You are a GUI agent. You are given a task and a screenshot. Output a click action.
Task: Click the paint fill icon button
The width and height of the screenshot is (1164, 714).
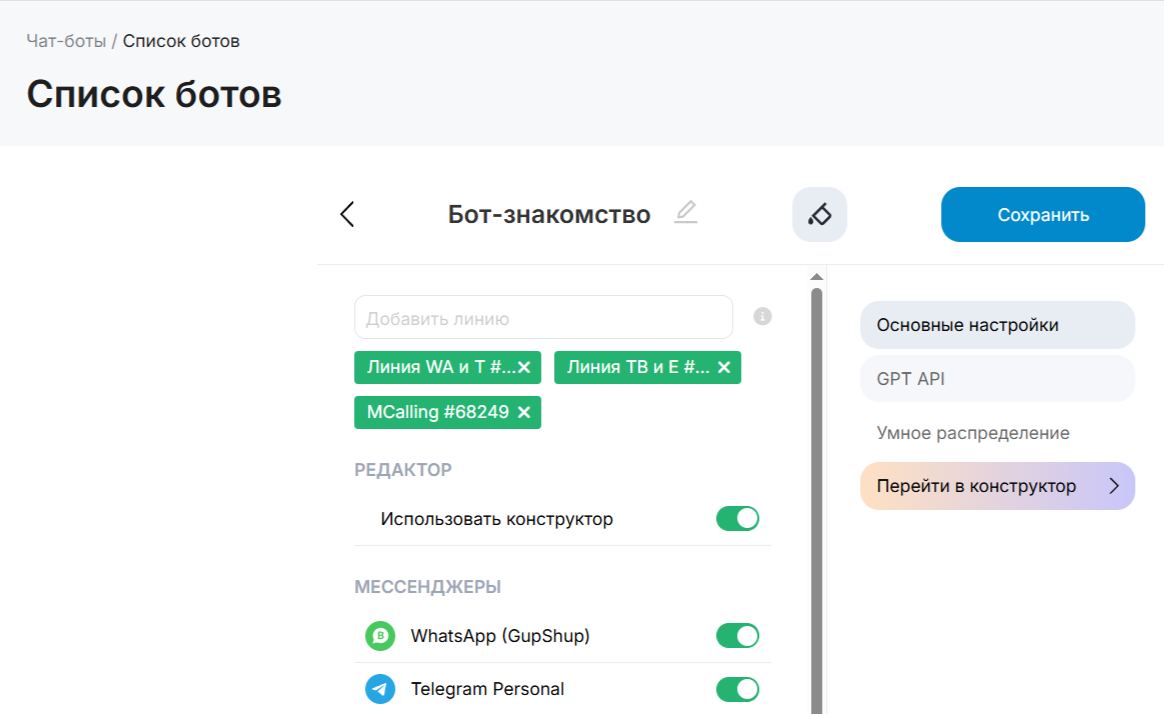819,214
